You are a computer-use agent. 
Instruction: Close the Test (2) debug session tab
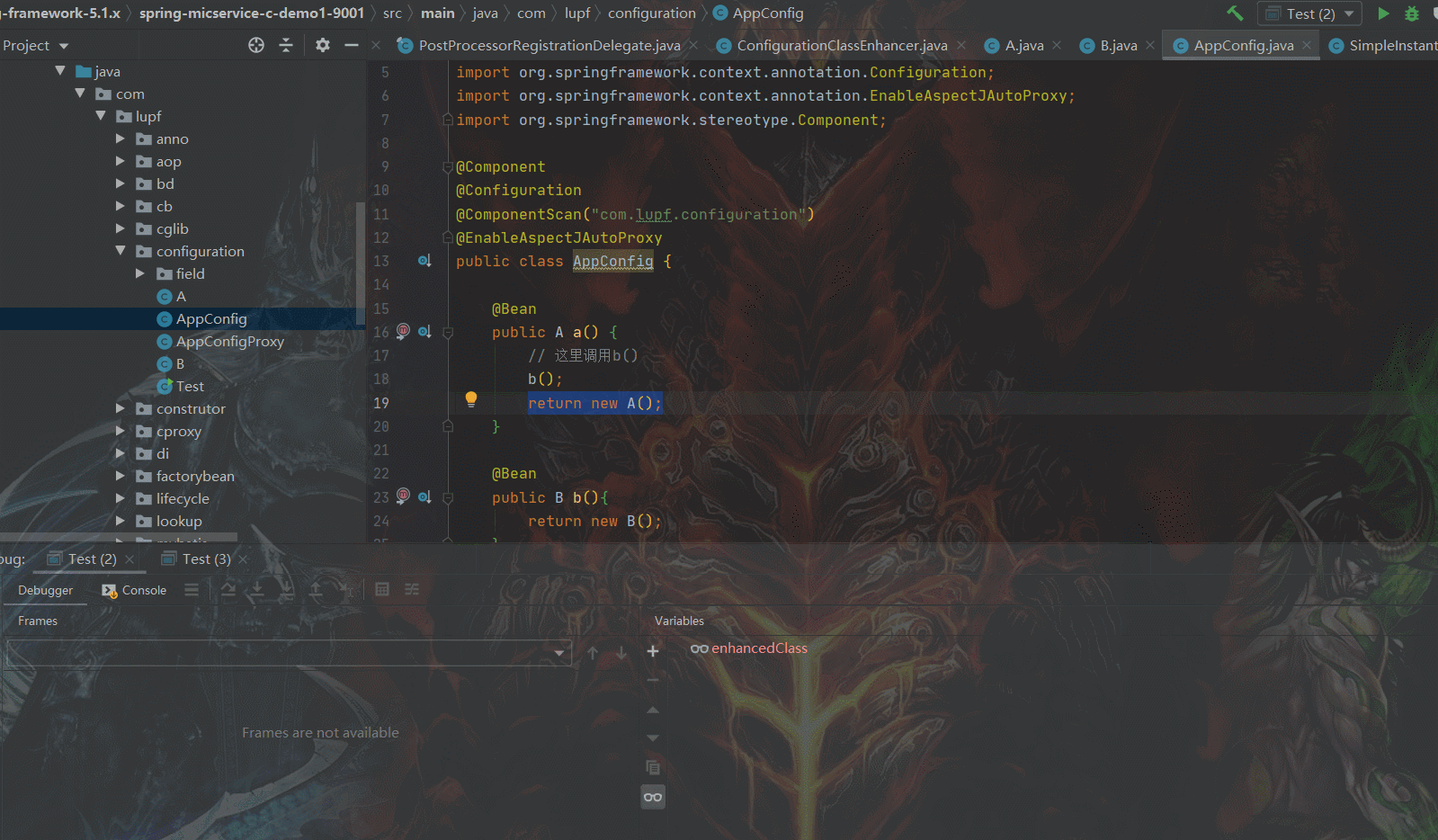tap(130, 559)
